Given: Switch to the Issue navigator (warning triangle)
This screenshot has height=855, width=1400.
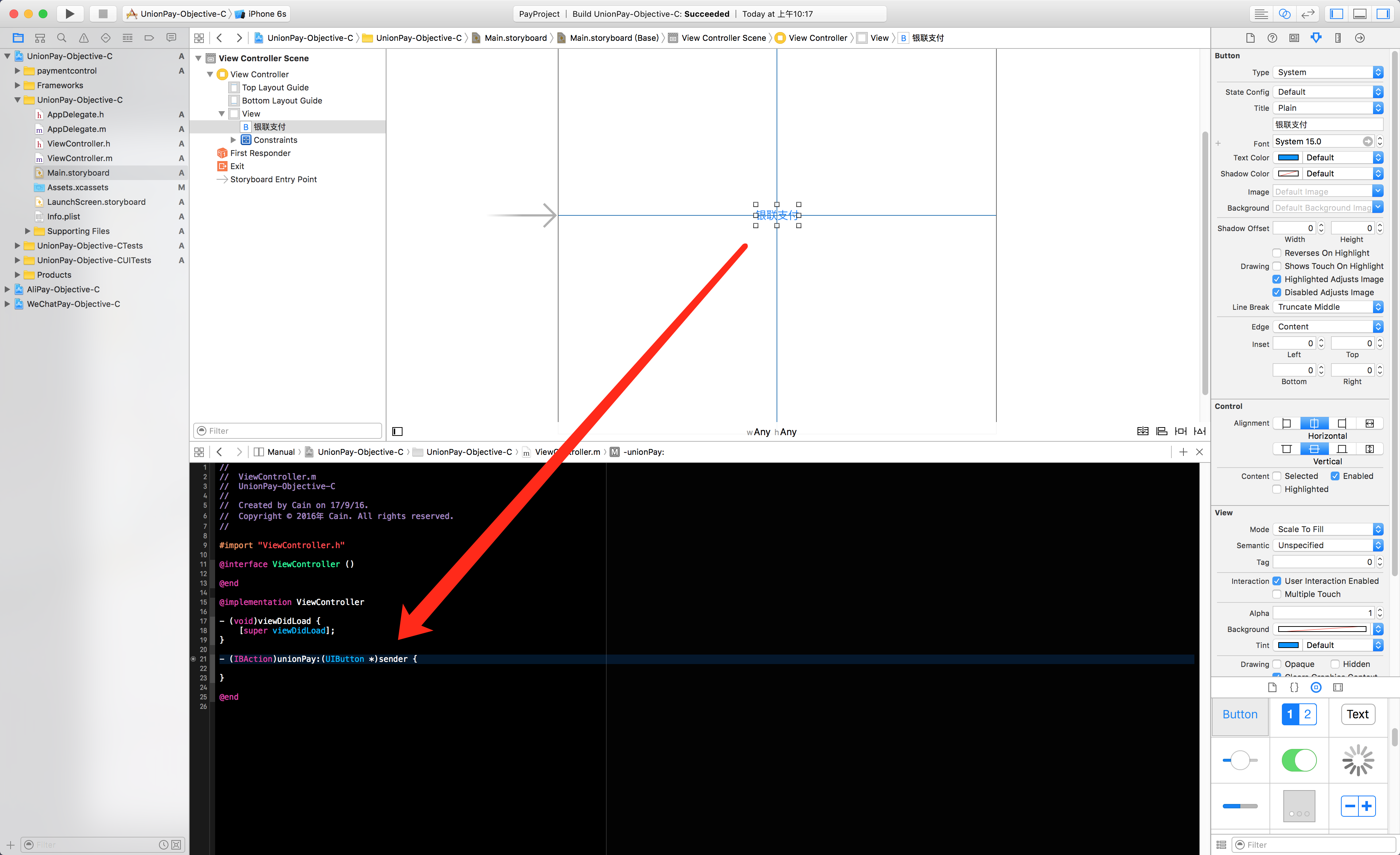Looking at the screenshot, I should tap(83, 38).
